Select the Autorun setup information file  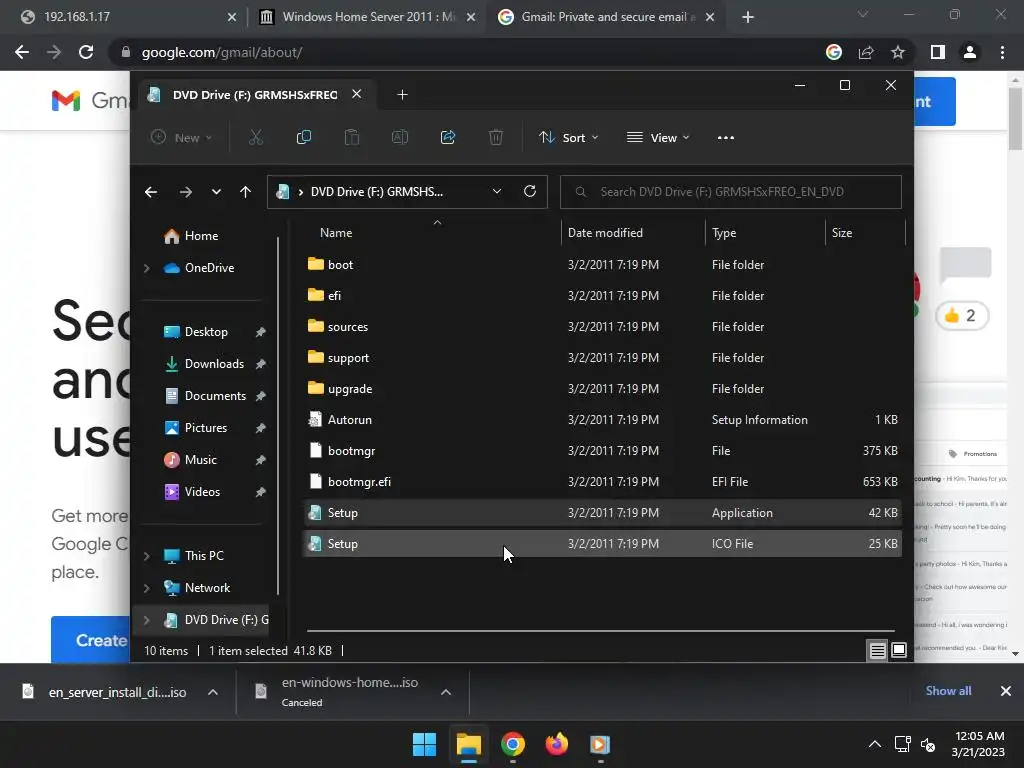pos(602,420)
